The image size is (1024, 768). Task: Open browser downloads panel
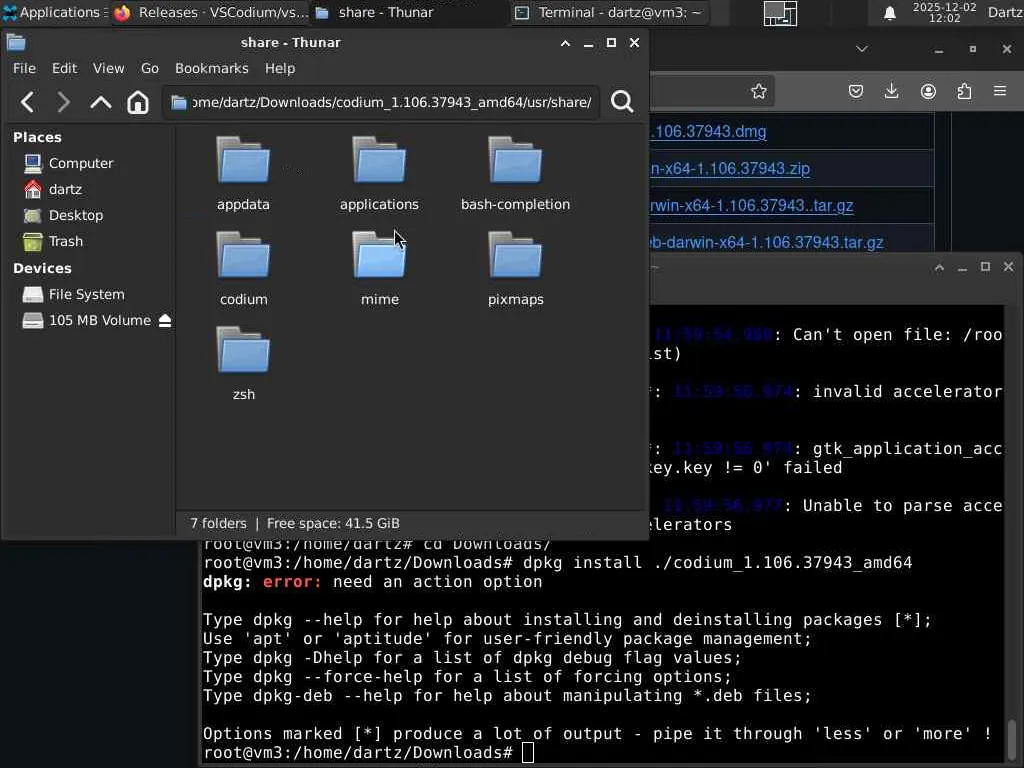point(891,91)
